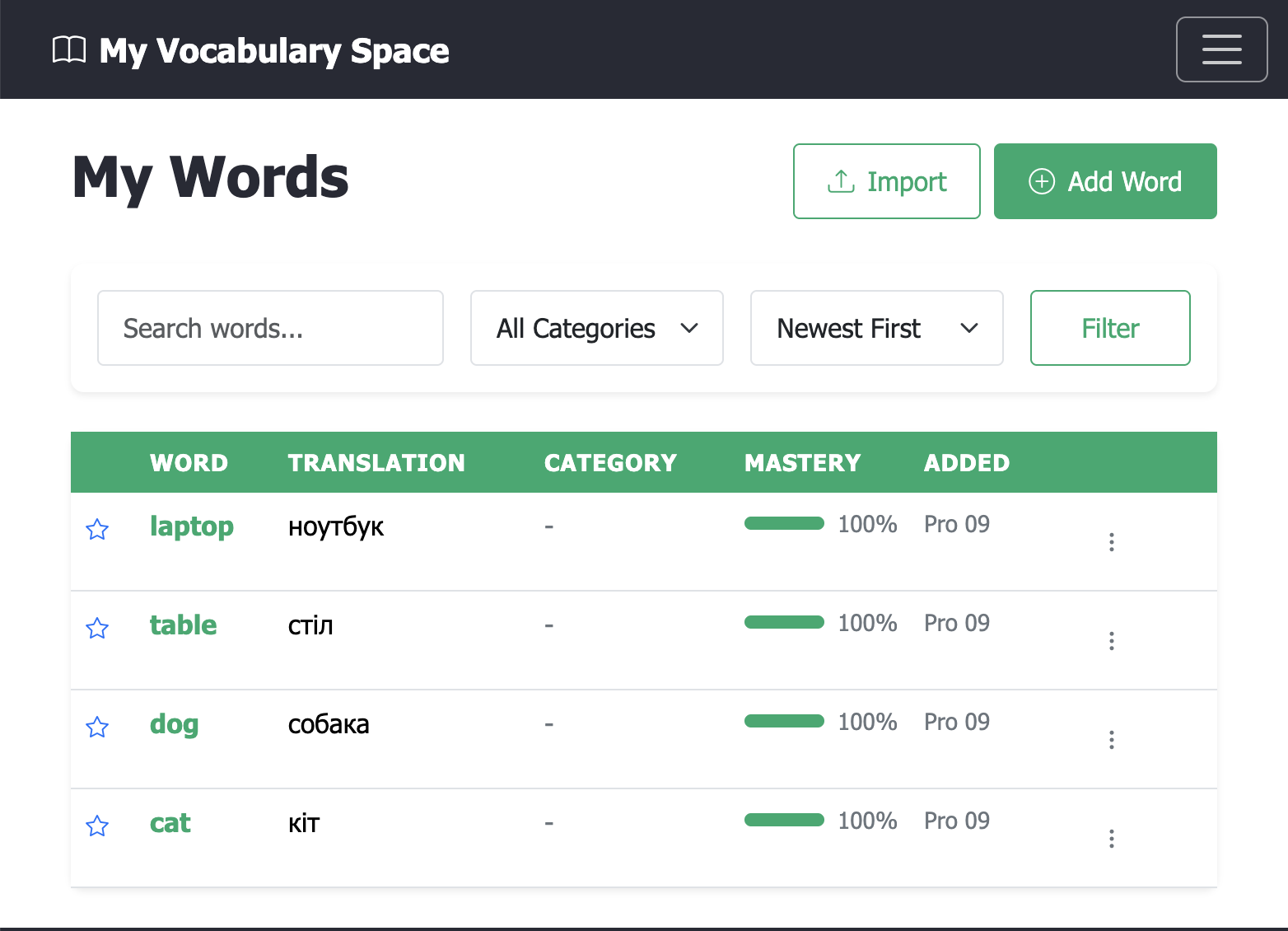Open the cat word link
1288x931 pixels.
point(170,823)
